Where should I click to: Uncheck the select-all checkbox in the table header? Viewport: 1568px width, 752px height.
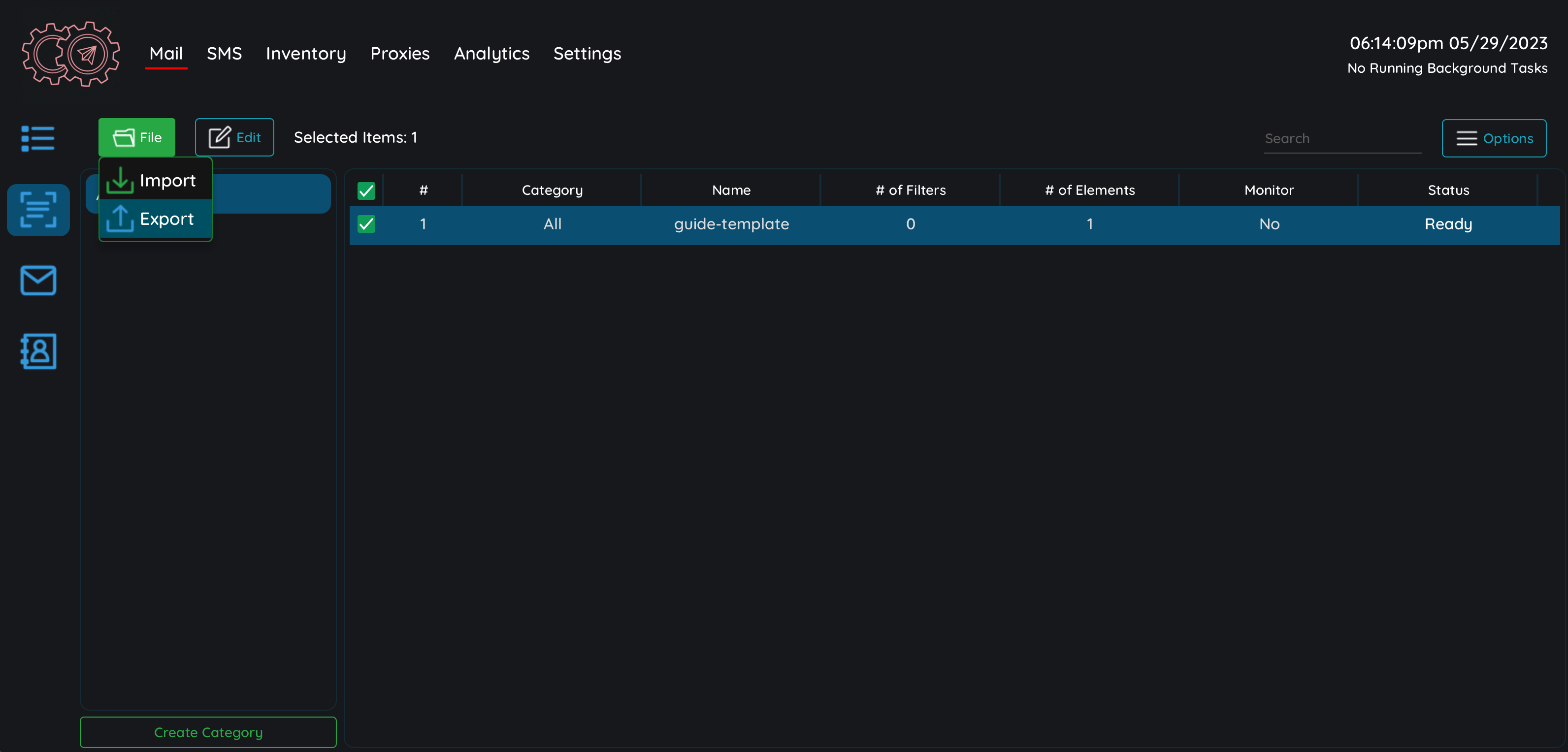(366, 190)
